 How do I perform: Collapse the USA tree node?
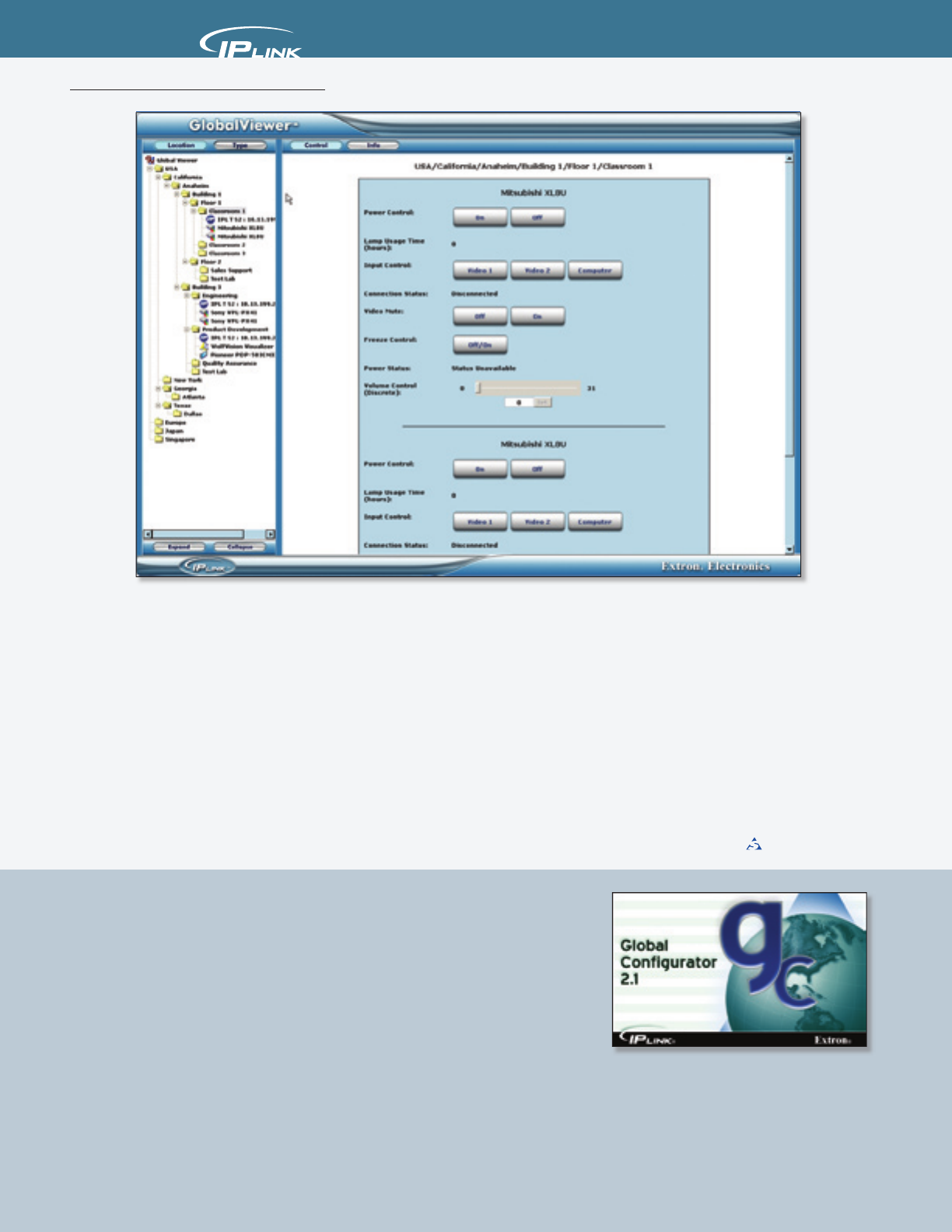149,169
